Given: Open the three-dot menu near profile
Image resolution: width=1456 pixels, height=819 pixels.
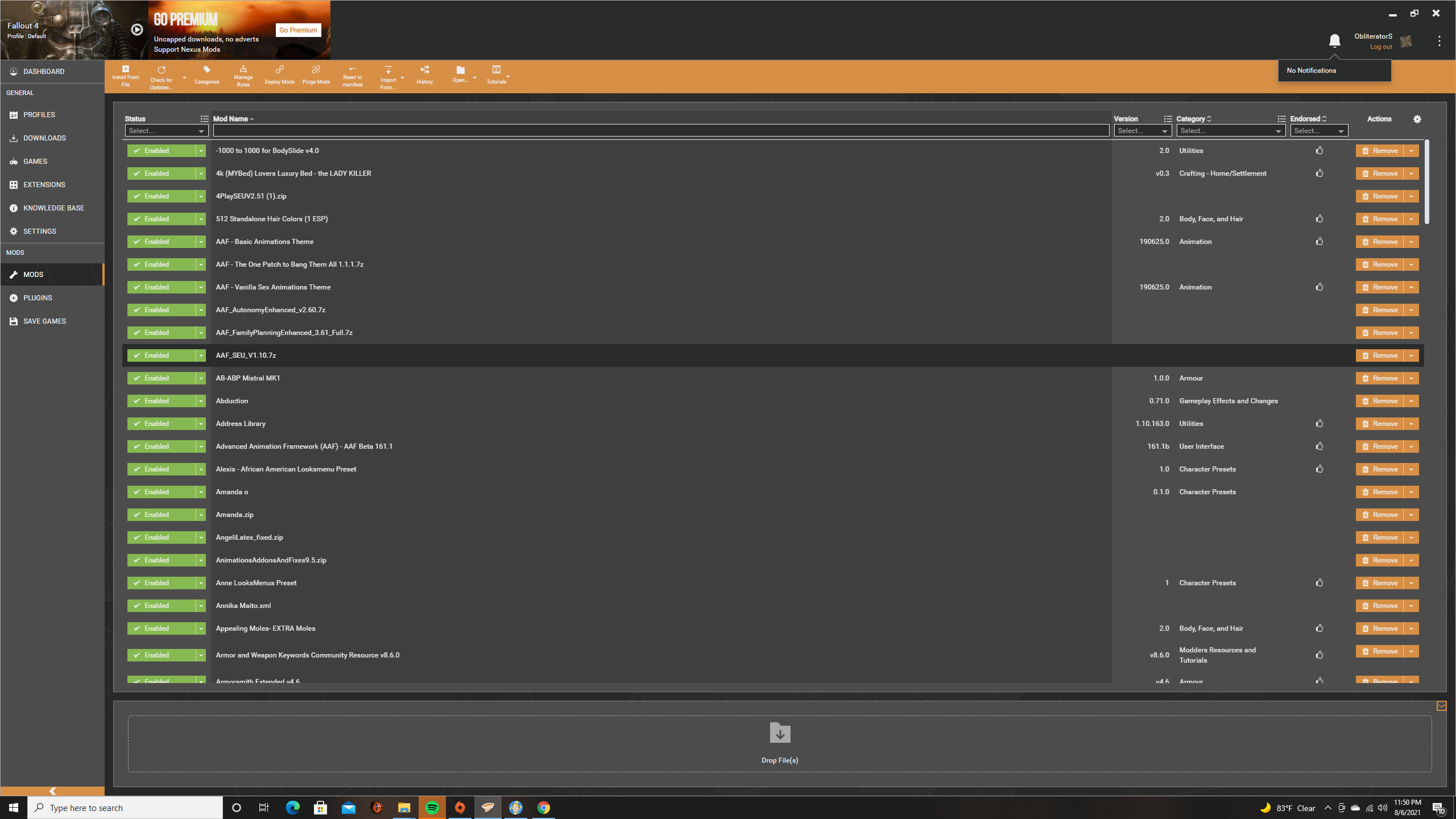Looking at the screenshot, I should pyautogui.click(x=1439, y=41).
